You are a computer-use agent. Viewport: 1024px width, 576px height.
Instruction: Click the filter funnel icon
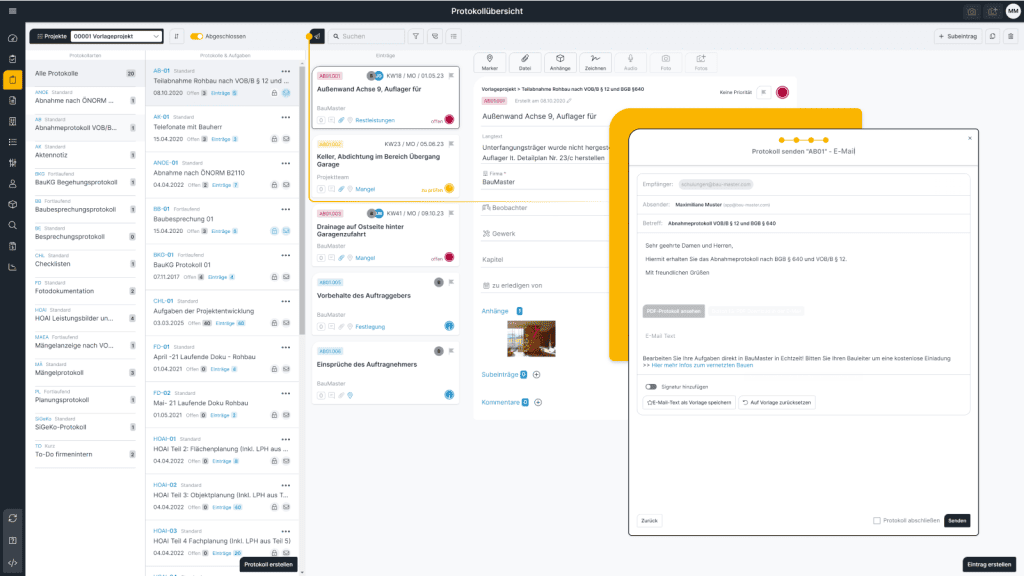click(415, 36)
